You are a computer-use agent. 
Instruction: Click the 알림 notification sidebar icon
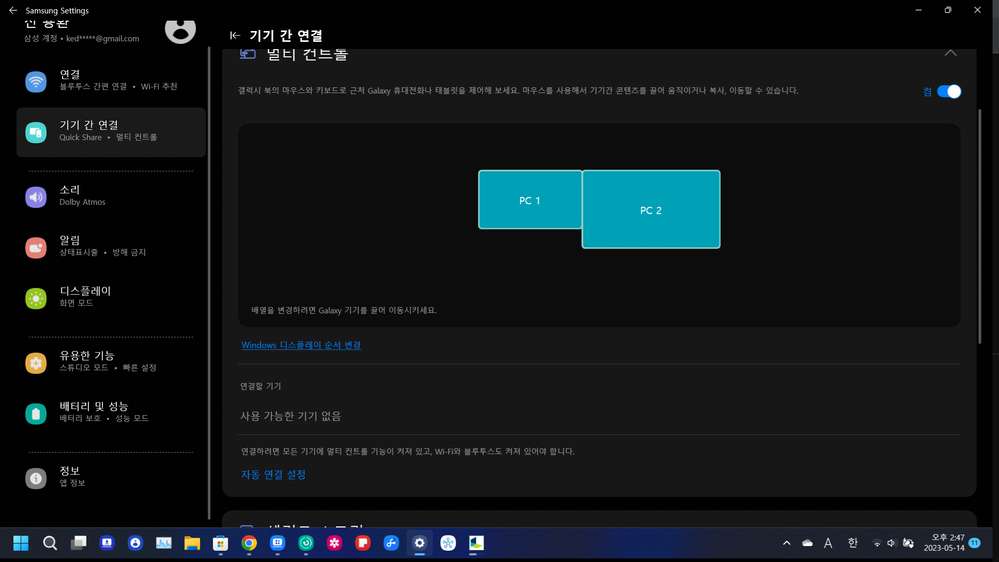point(36,247)
